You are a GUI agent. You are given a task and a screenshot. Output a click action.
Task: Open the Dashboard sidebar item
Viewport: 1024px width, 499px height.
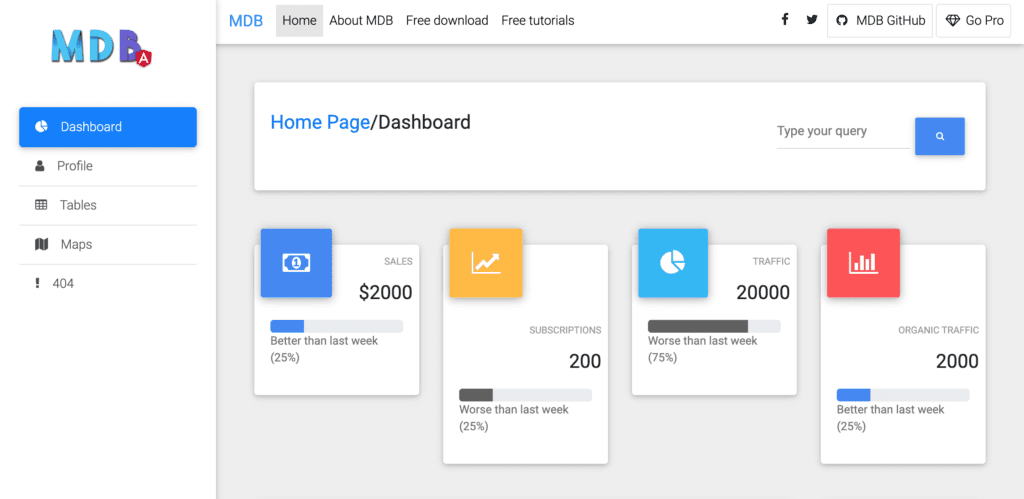point(108,127)
